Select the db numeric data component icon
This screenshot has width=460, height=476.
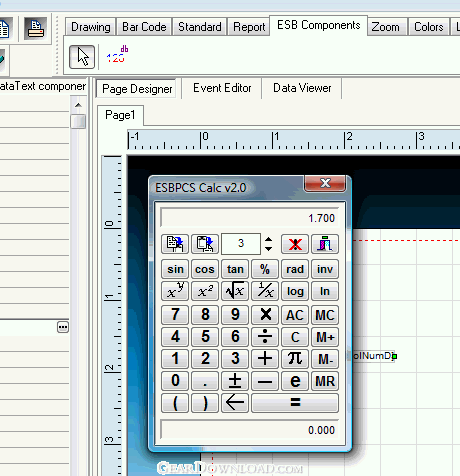coord(117,55)
